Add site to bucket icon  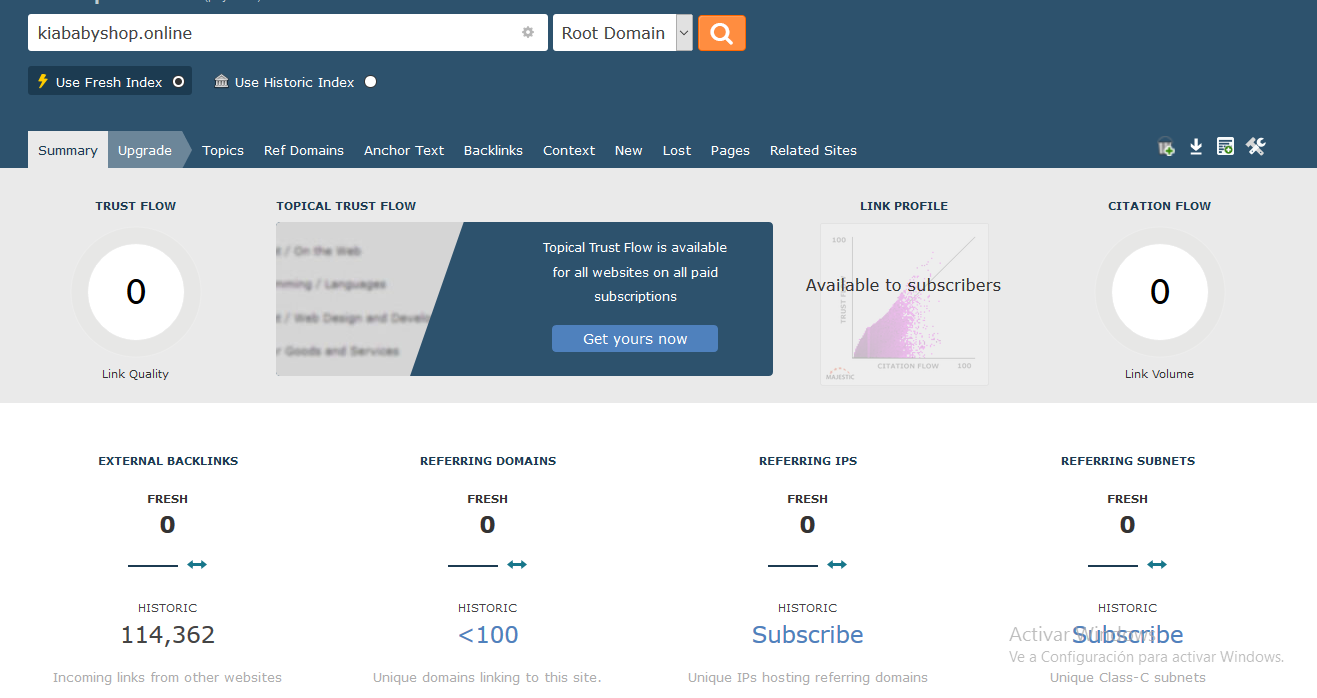click(x=1165, y=147)
